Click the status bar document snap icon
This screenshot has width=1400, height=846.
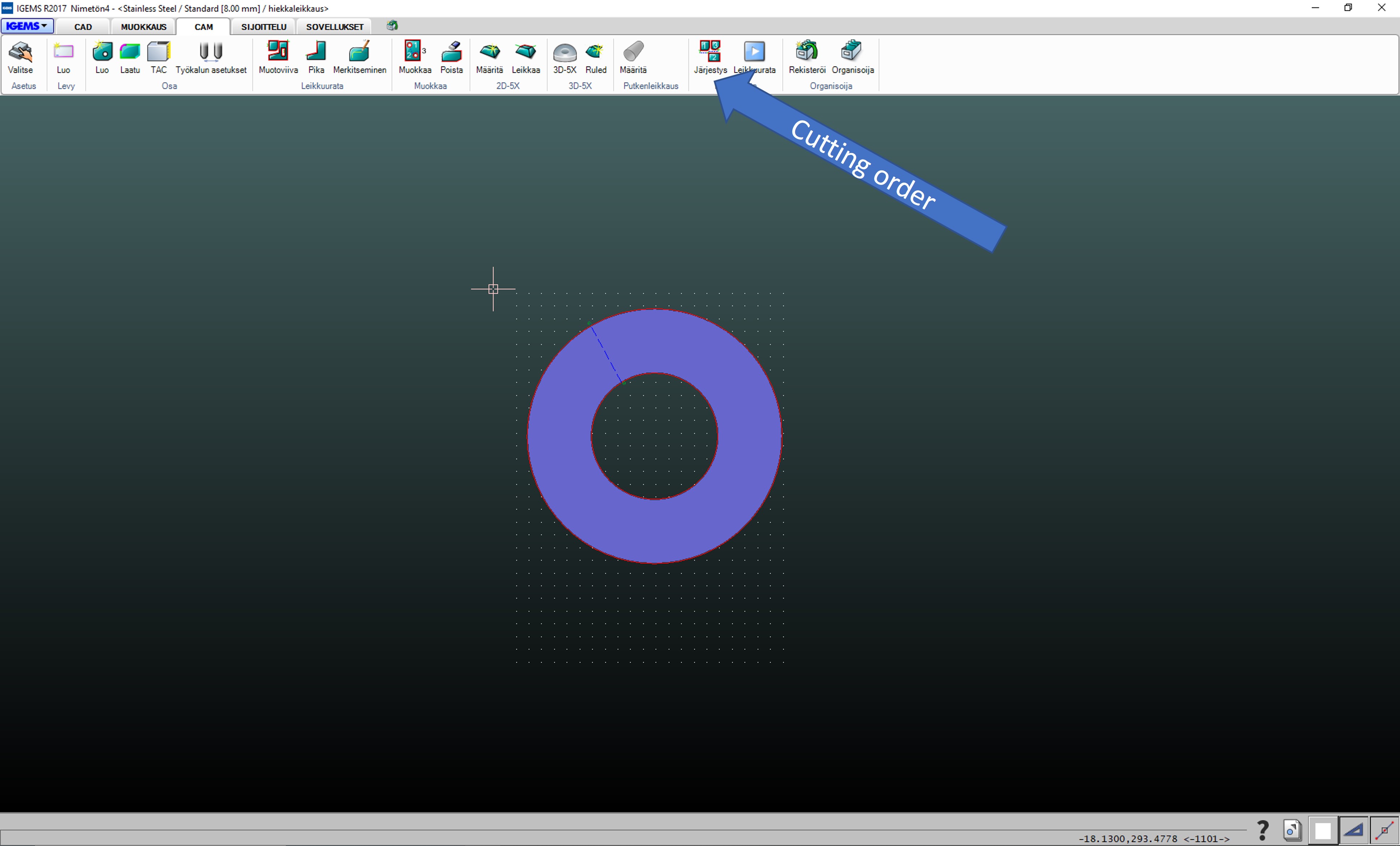click(1292, 830)
